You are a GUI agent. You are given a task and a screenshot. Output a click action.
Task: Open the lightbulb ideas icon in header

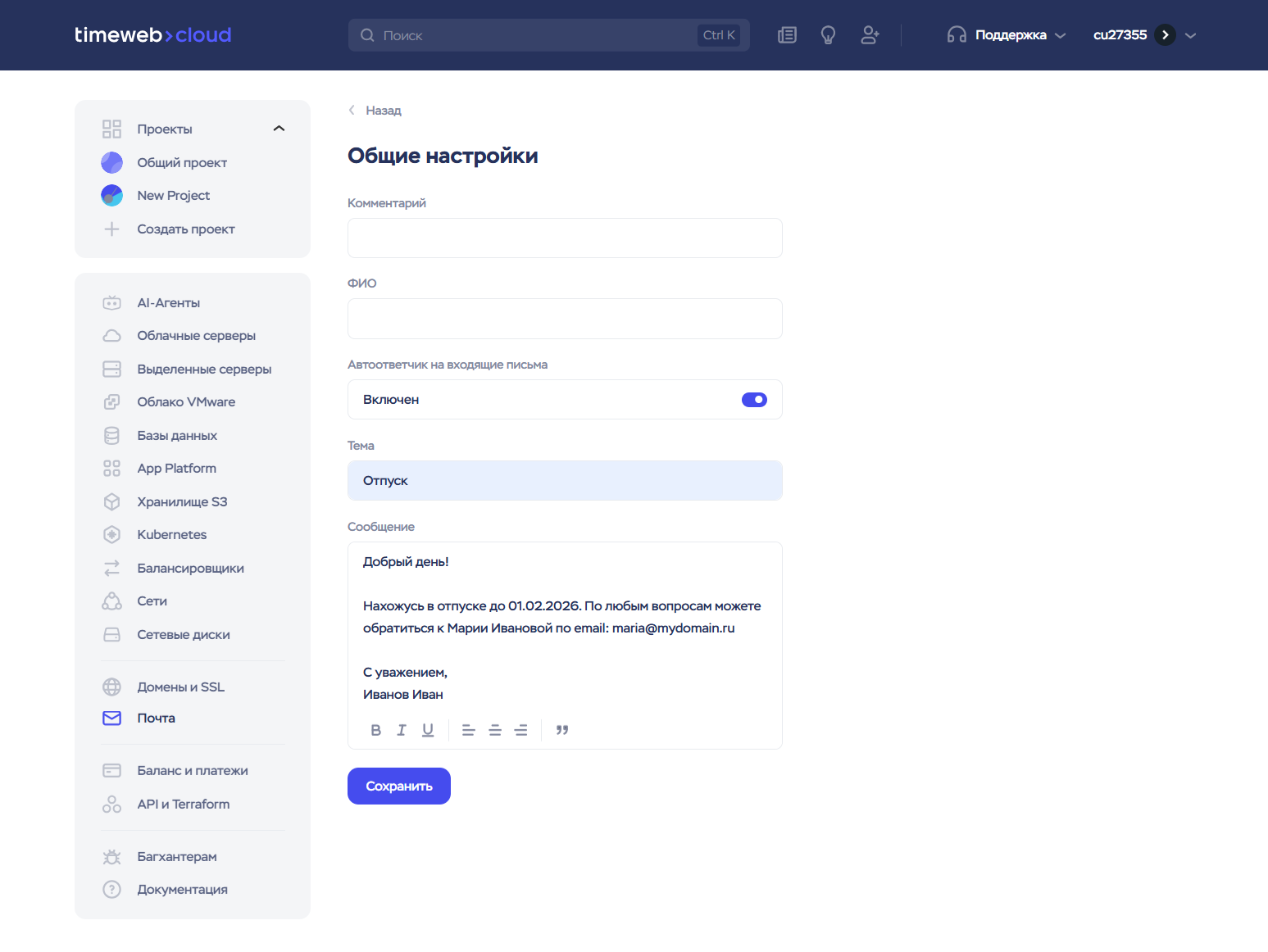tap(828, 35)
